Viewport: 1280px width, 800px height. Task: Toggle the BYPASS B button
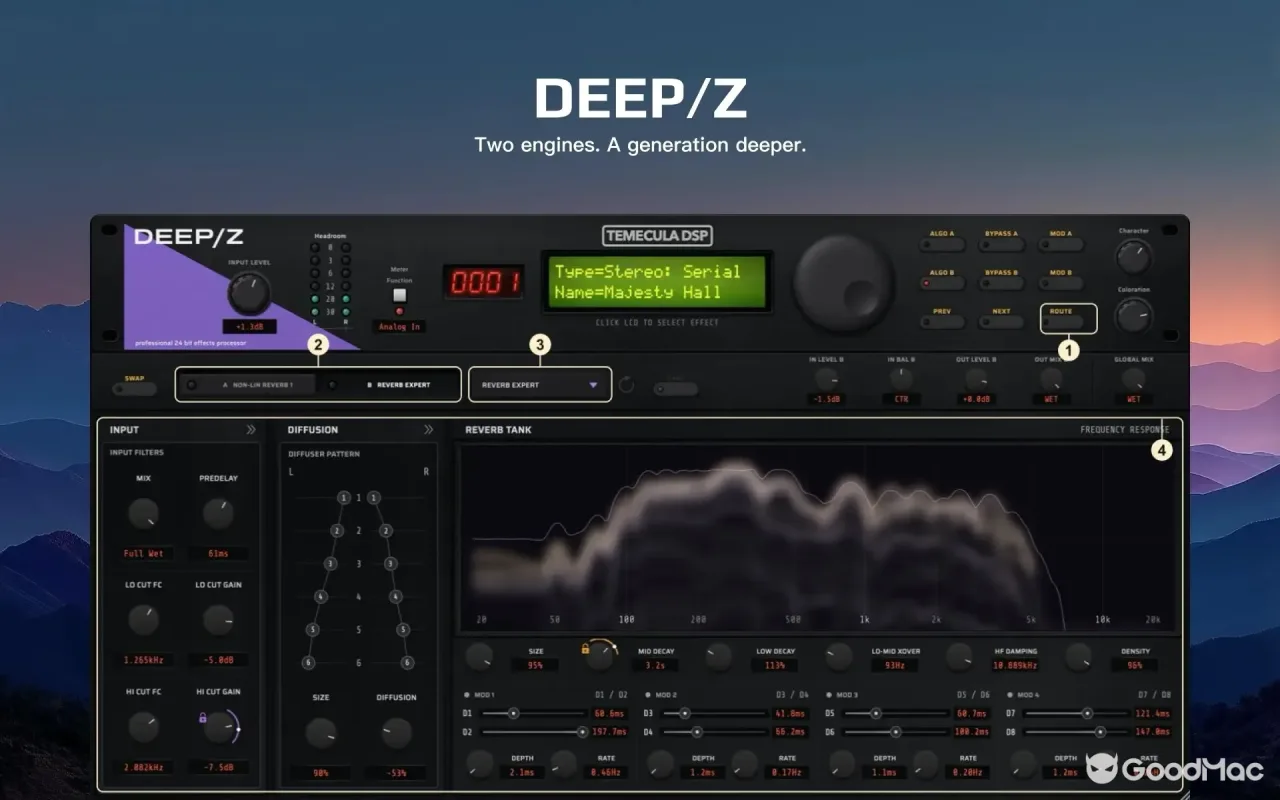1001,284
